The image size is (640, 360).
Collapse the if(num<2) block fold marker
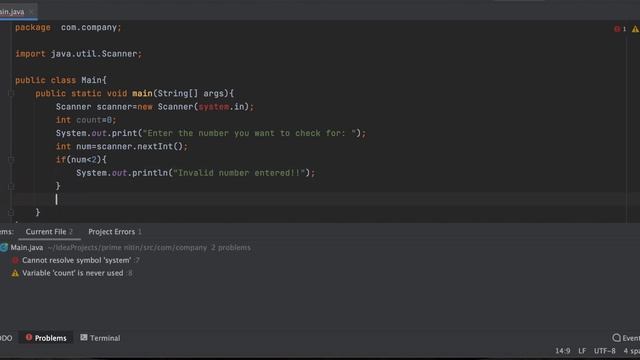pyautogui.click(x=11, y=160)
